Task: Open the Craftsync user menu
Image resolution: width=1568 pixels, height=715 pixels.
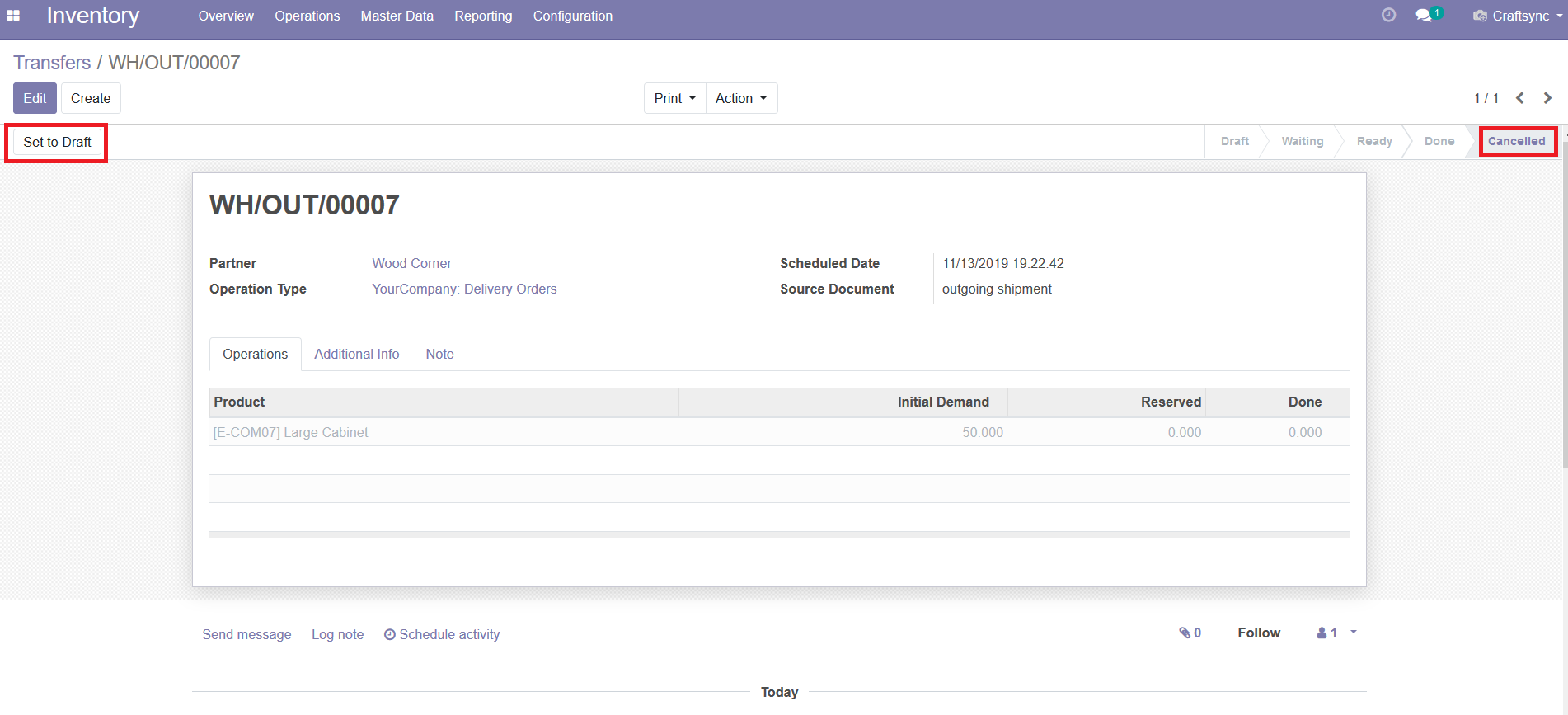Action: [x=1517, y=16]
